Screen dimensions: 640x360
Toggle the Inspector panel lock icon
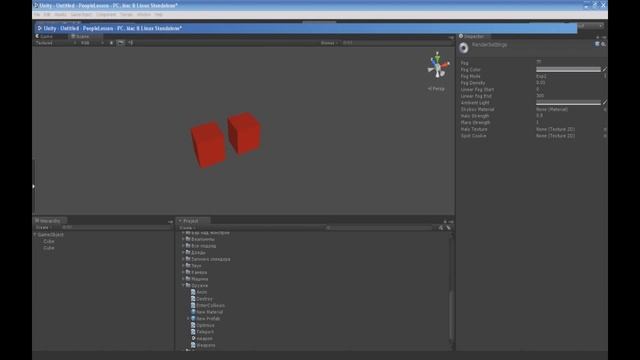click(x=598, y=37)
